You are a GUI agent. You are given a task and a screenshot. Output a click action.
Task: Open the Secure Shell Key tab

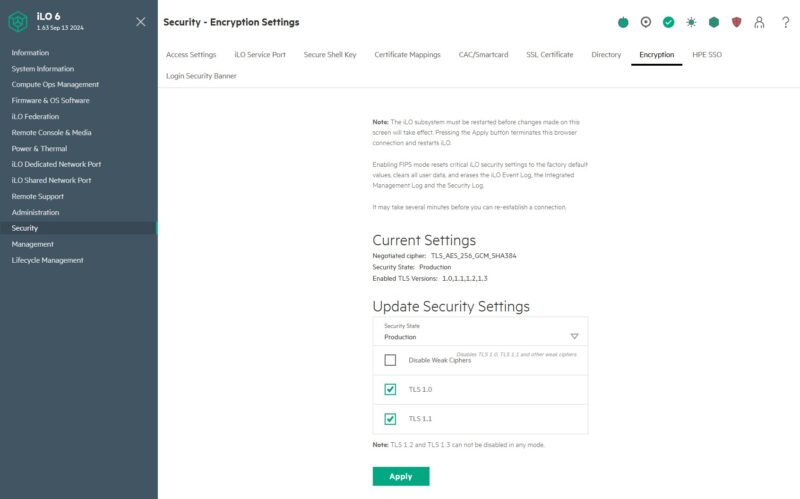(330, 55)
